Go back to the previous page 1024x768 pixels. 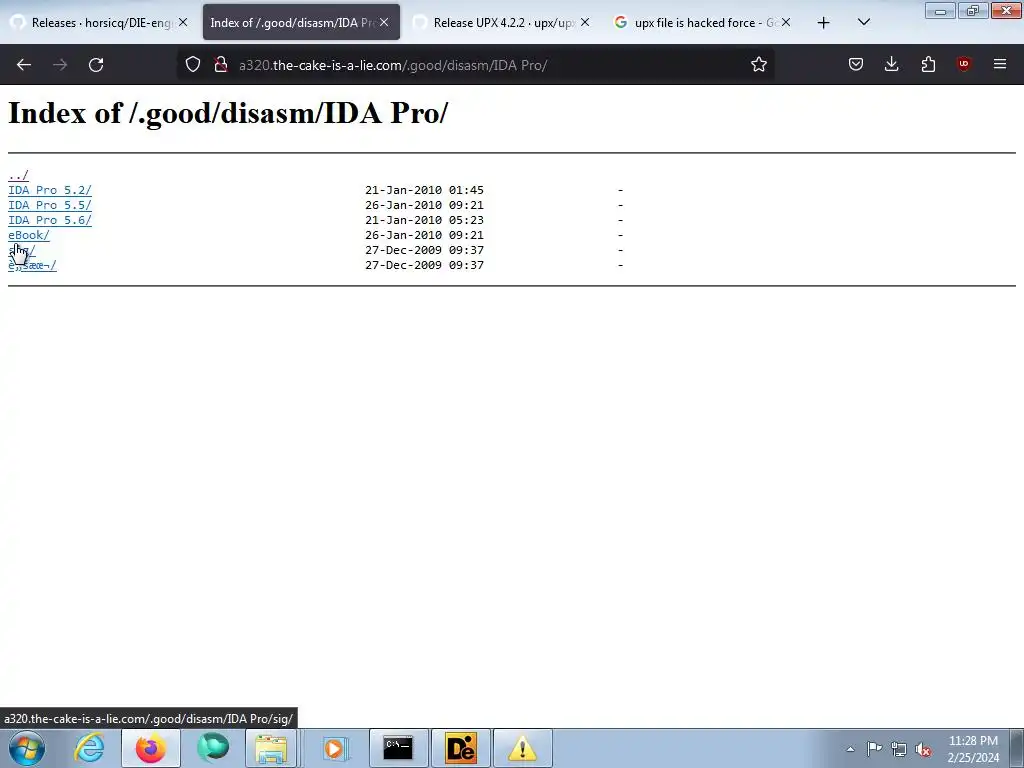(x=24, y=65)
